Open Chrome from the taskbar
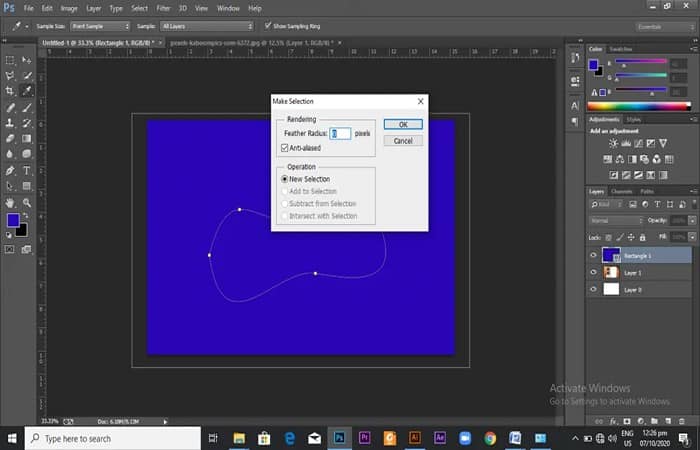 click(x=490, y=438)
